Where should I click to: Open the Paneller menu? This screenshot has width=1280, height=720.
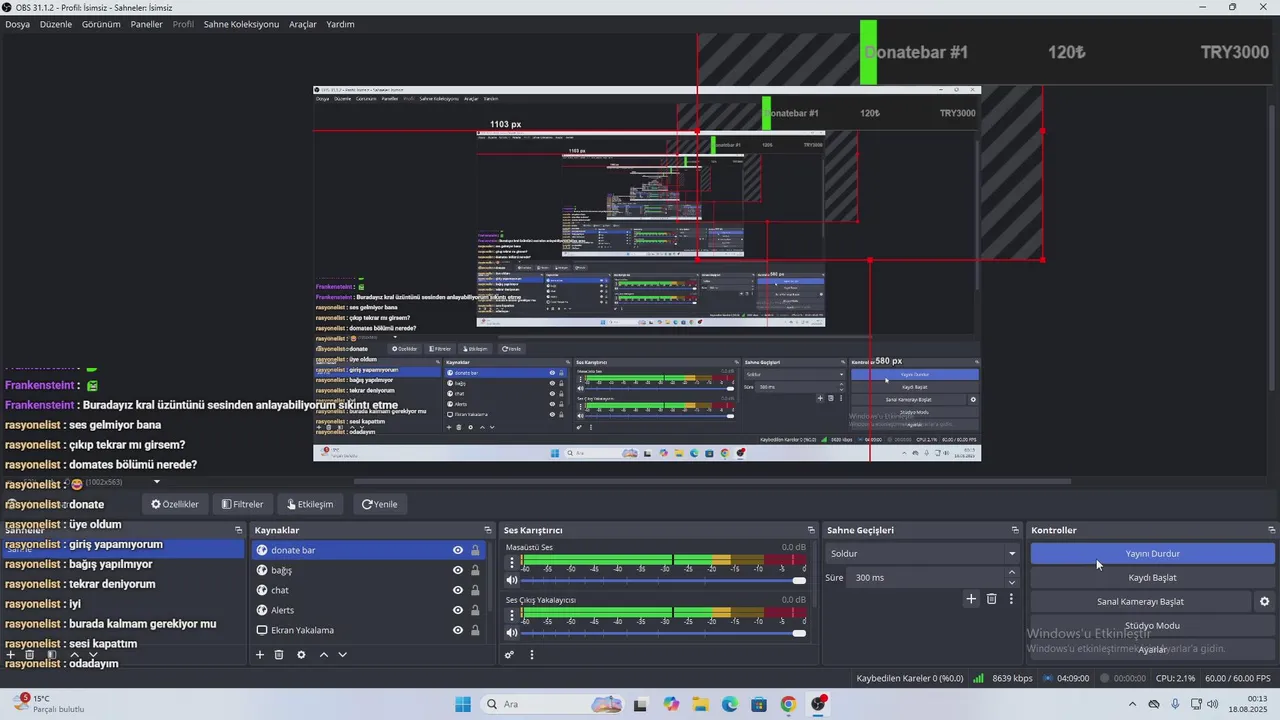pyautogui.click(x=146, y=24)
